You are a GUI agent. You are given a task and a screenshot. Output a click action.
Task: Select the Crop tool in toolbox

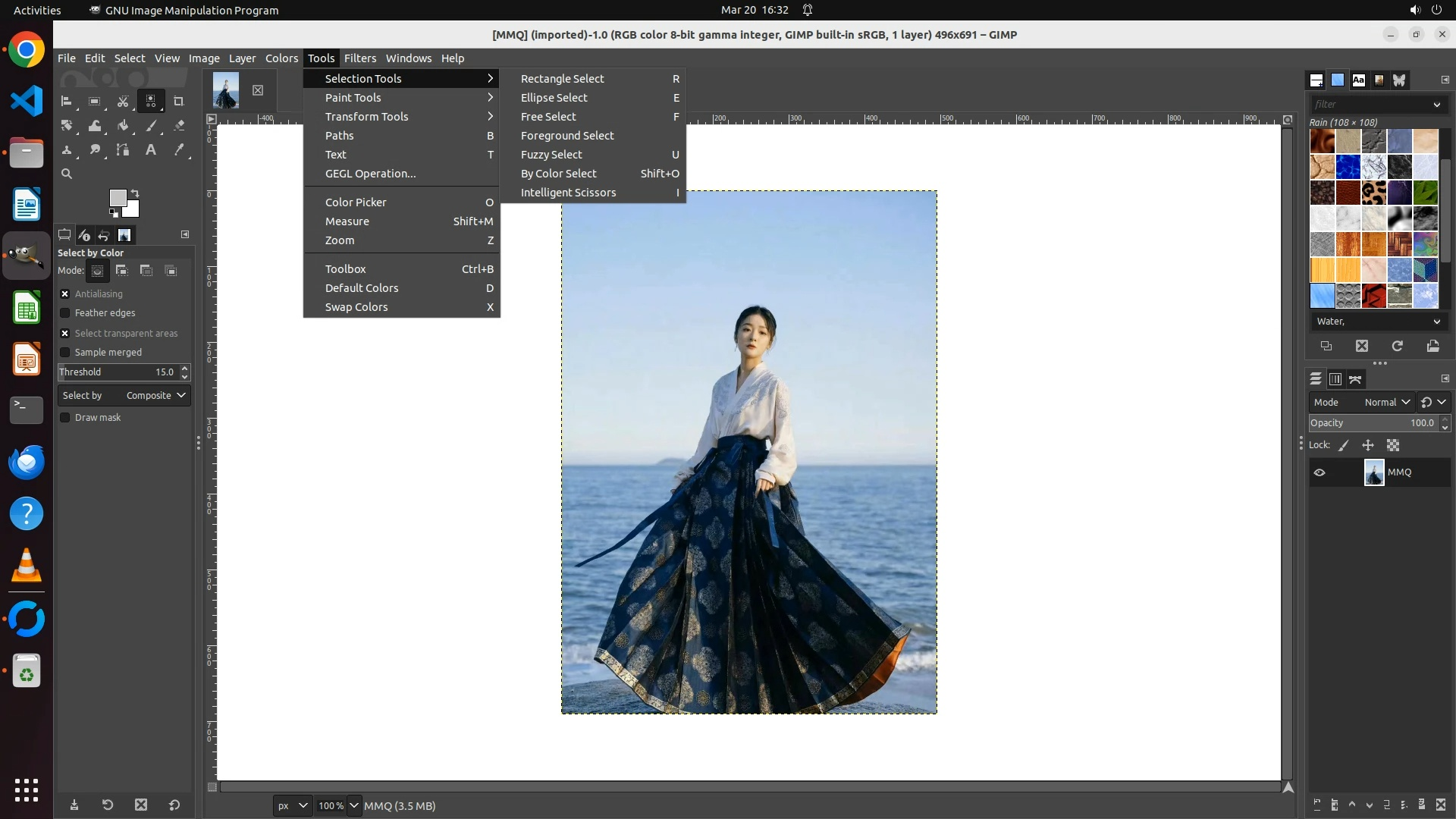(179, 101)
